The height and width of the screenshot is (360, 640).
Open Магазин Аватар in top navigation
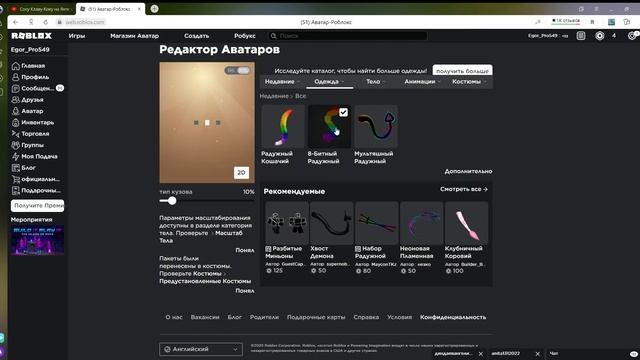(134, 36)
